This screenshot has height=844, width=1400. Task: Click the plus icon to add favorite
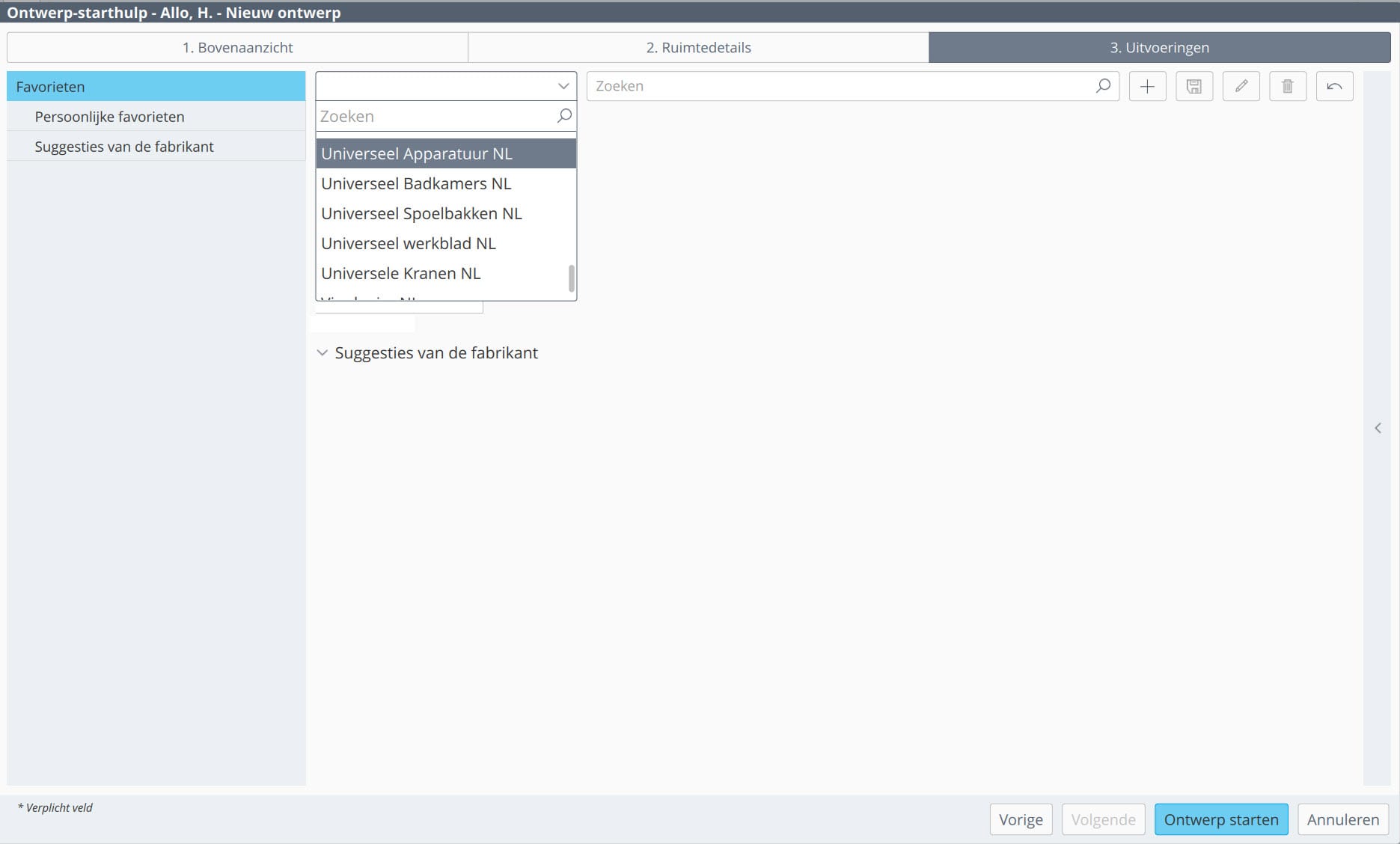point(1147,87)
